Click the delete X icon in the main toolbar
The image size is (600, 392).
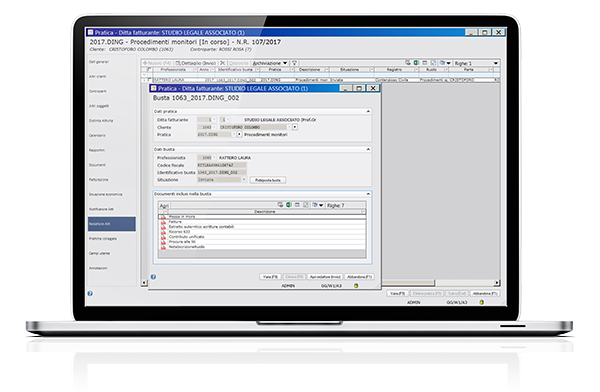[x=222, y=63]
